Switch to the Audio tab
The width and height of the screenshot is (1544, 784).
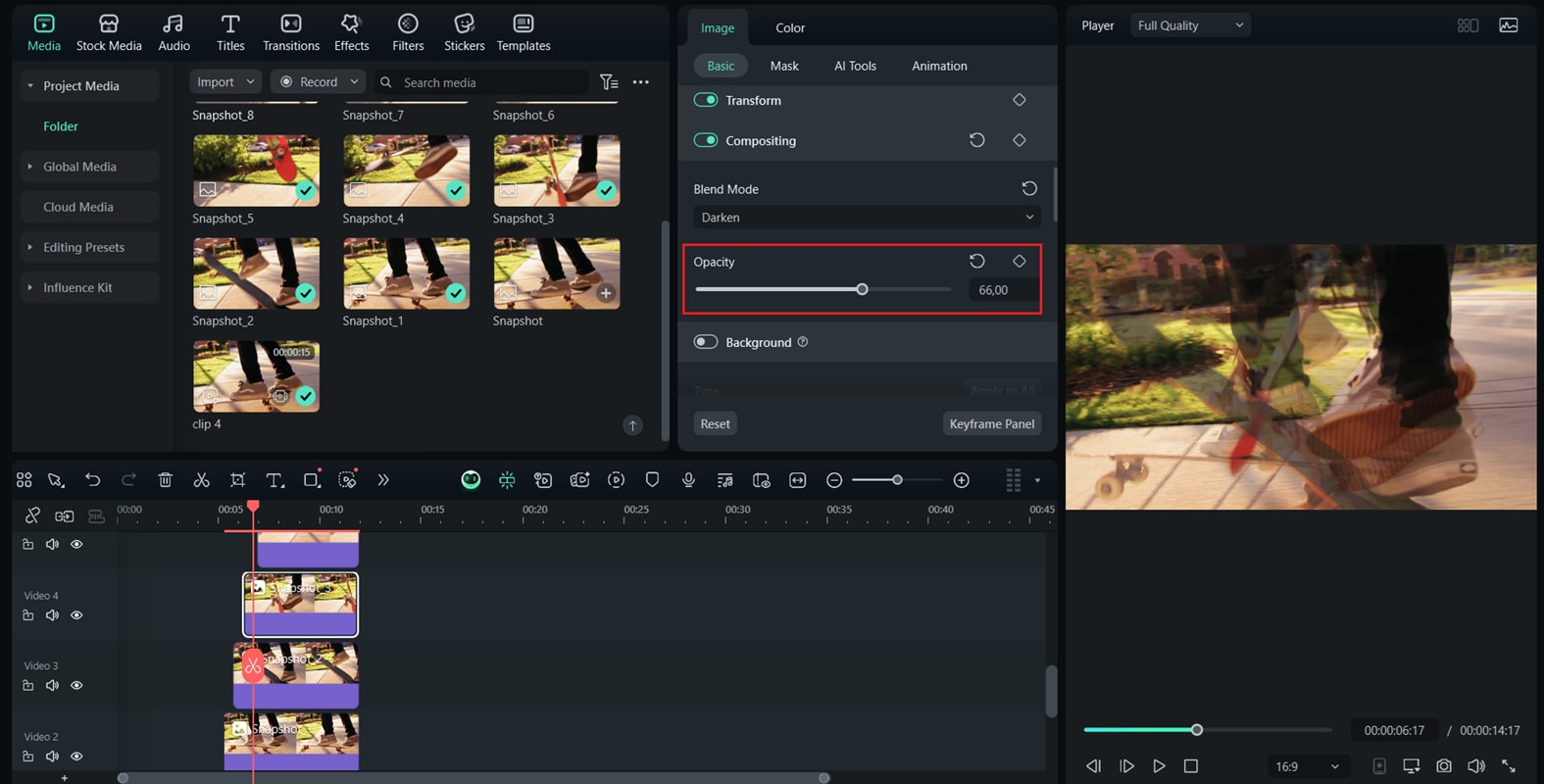[174, 32]
